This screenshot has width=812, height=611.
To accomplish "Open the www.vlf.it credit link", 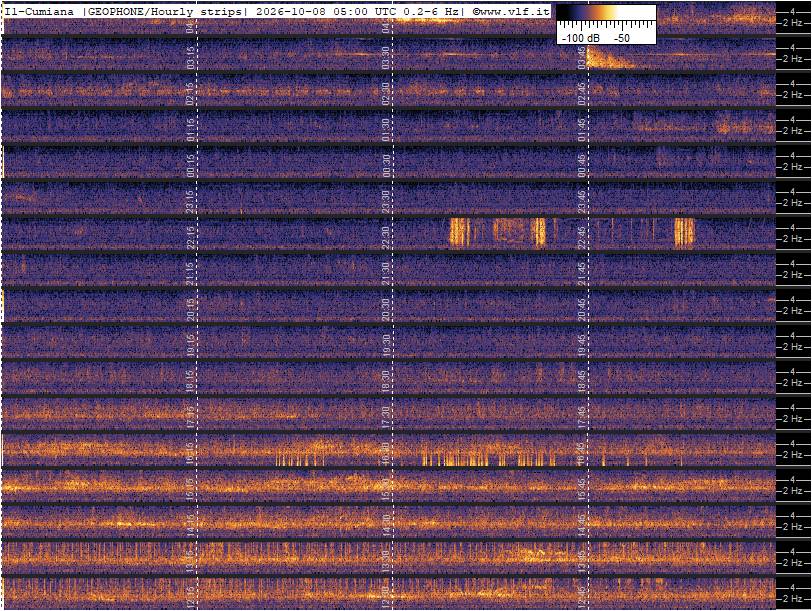I will click(511, 11).
